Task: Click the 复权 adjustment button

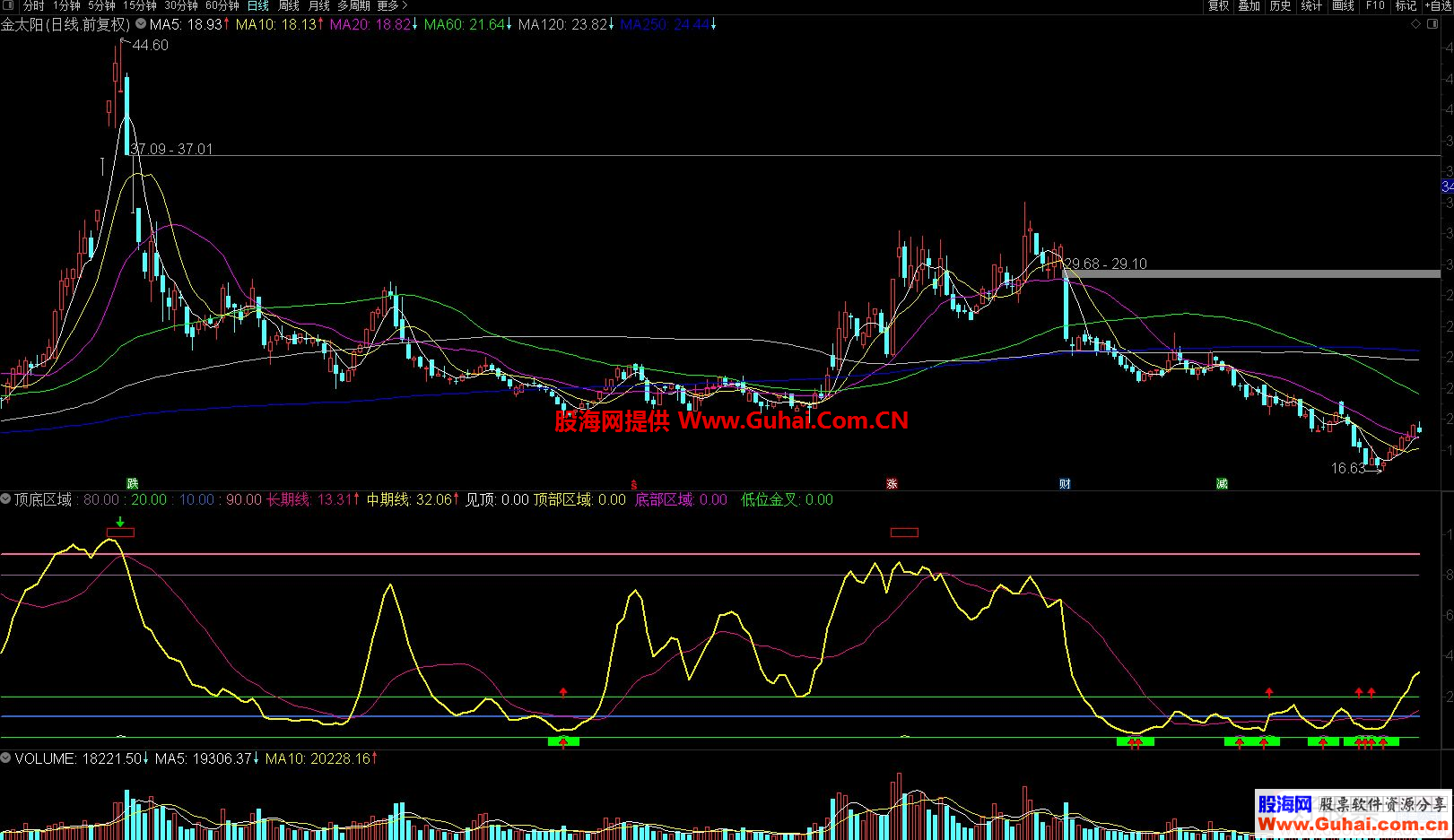Action: [1218, 5]
